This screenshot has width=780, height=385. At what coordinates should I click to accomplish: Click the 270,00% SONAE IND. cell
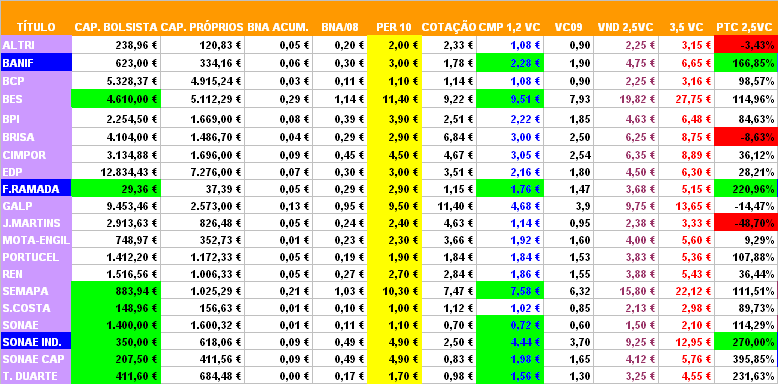pos(746,342)
